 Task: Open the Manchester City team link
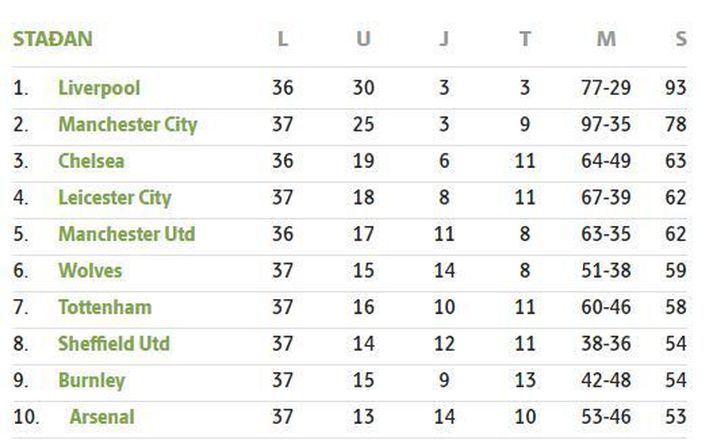pyautogui.click(x=128, y=125)
